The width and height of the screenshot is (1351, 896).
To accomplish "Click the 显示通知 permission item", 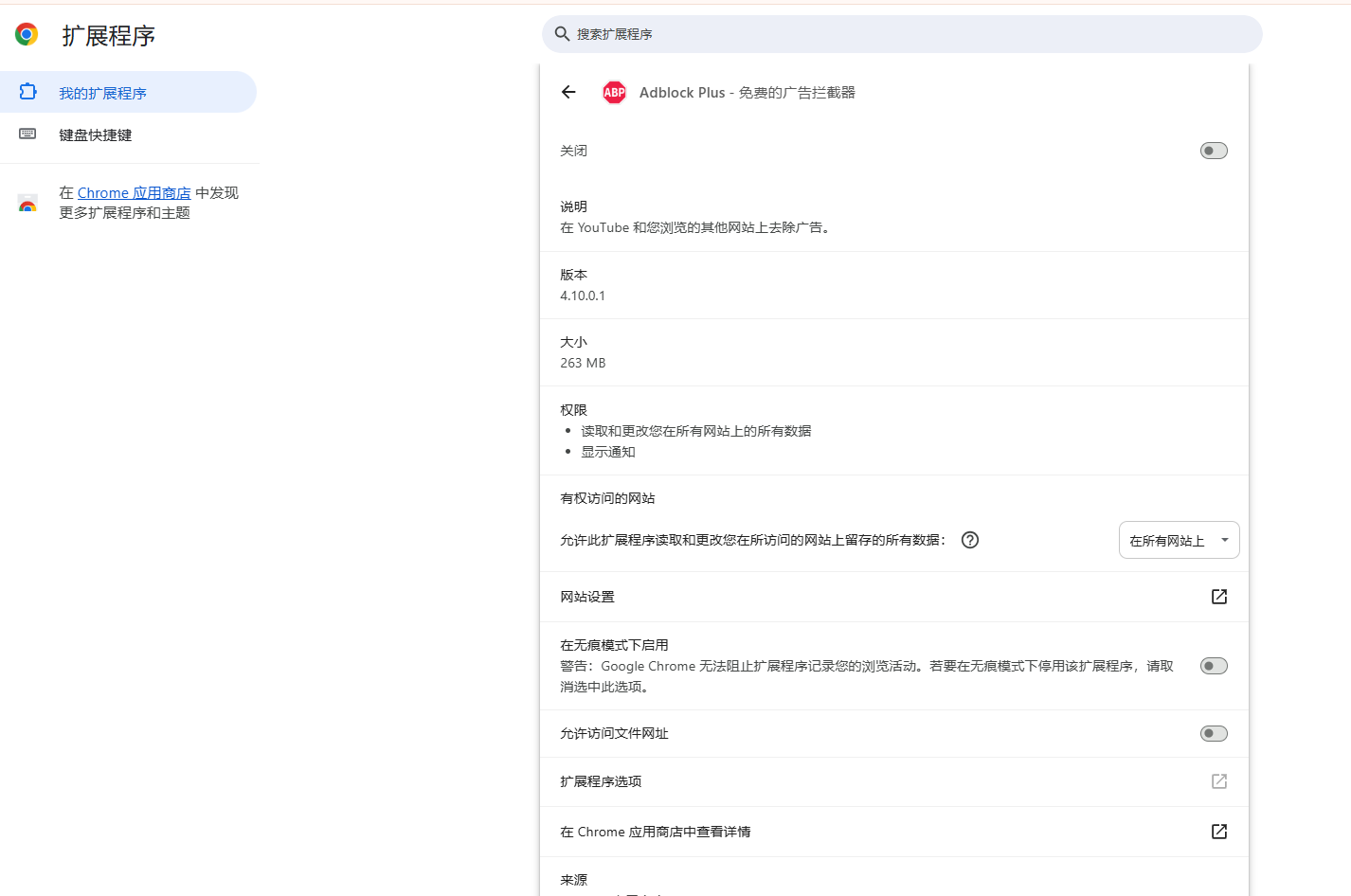I will 608,452.
